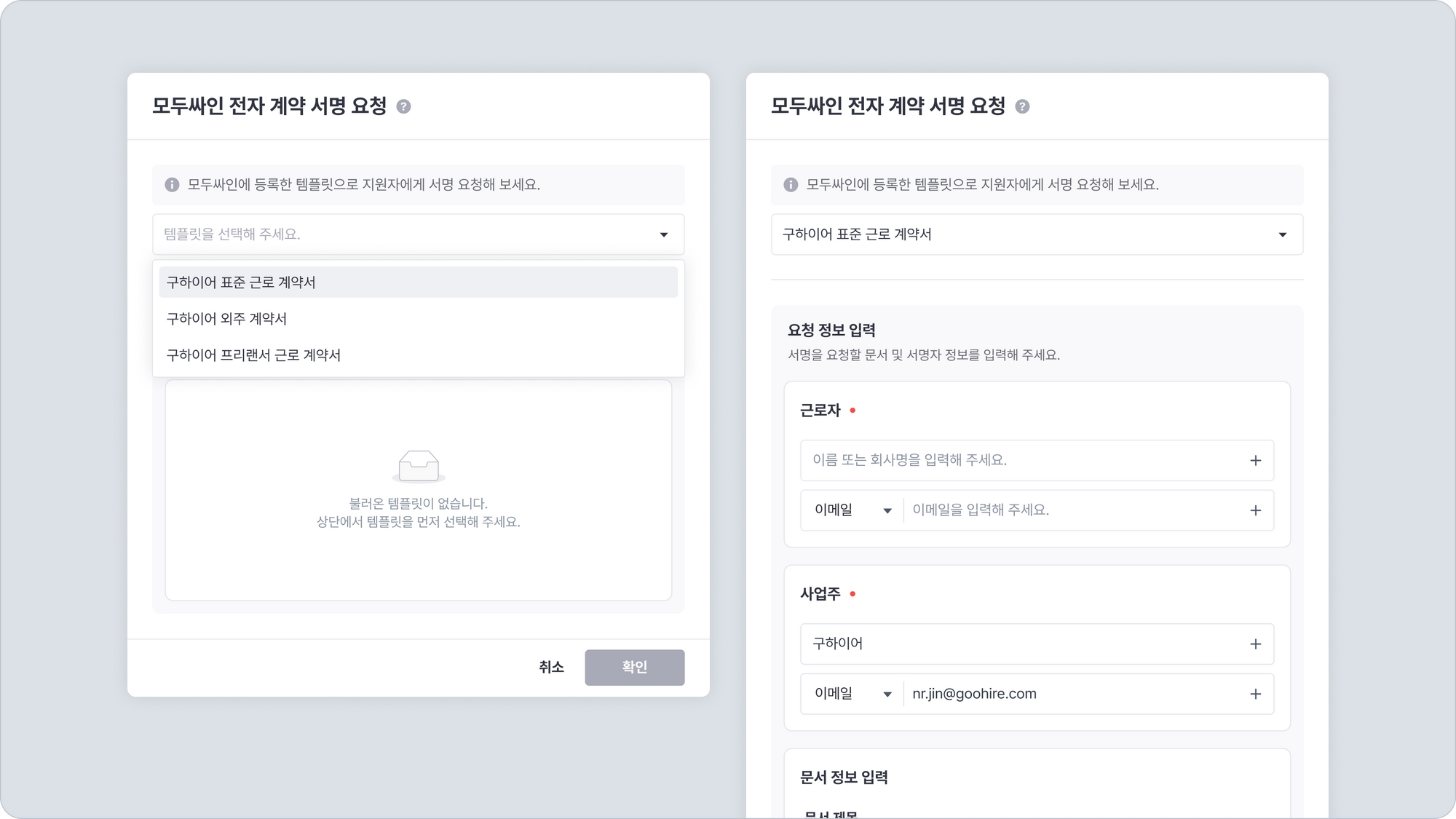Click help icon in left dialog title
This screenshot has height=819, width=1456.
click(403, 107)
